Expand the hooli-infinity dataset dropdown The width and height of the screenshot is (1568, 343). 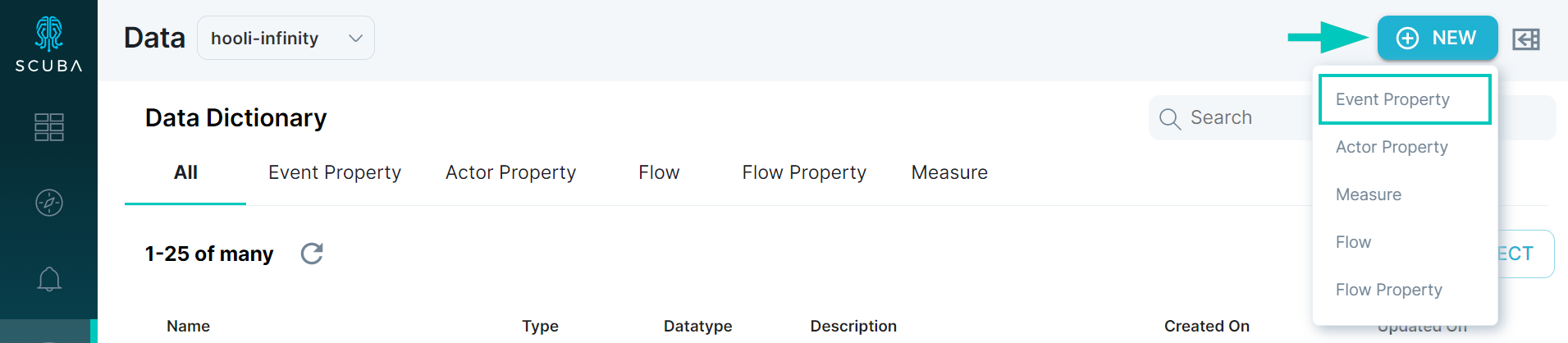tap(286, 38)
